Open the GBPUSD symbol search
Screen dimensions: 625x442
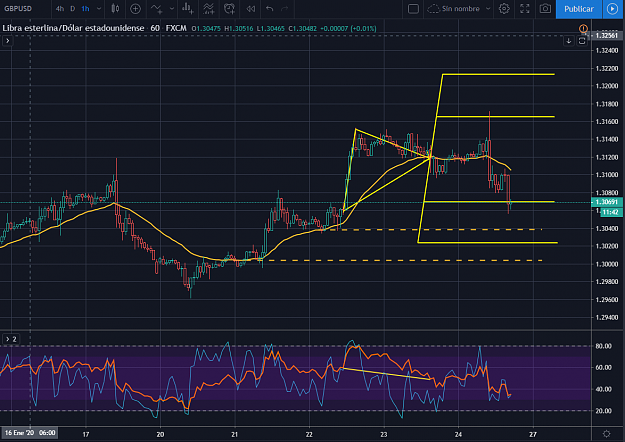tap(18, 8)
